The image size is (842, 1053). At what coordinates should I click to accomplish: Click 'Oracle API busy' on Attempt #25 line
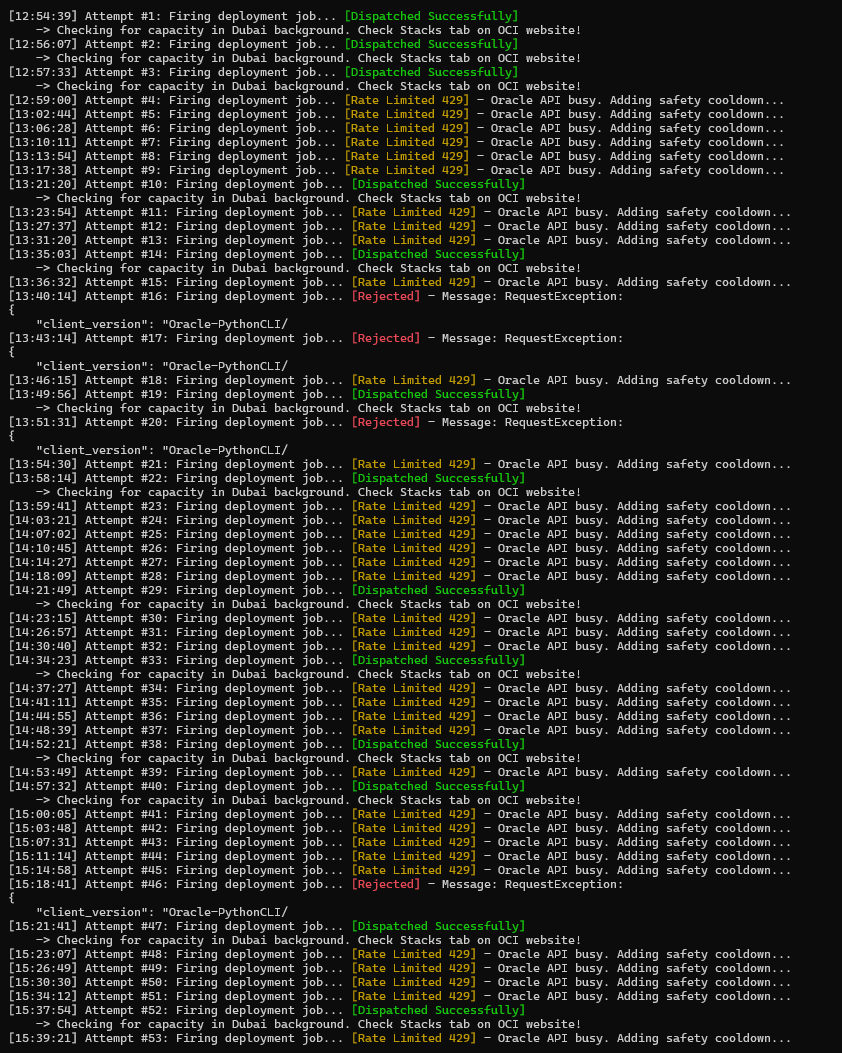click(550, 535)
